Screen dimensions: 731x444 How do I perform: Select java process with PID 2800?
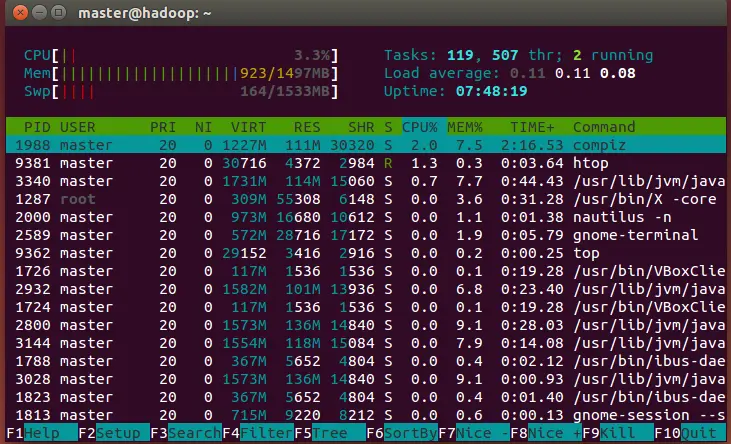(366, 325)
